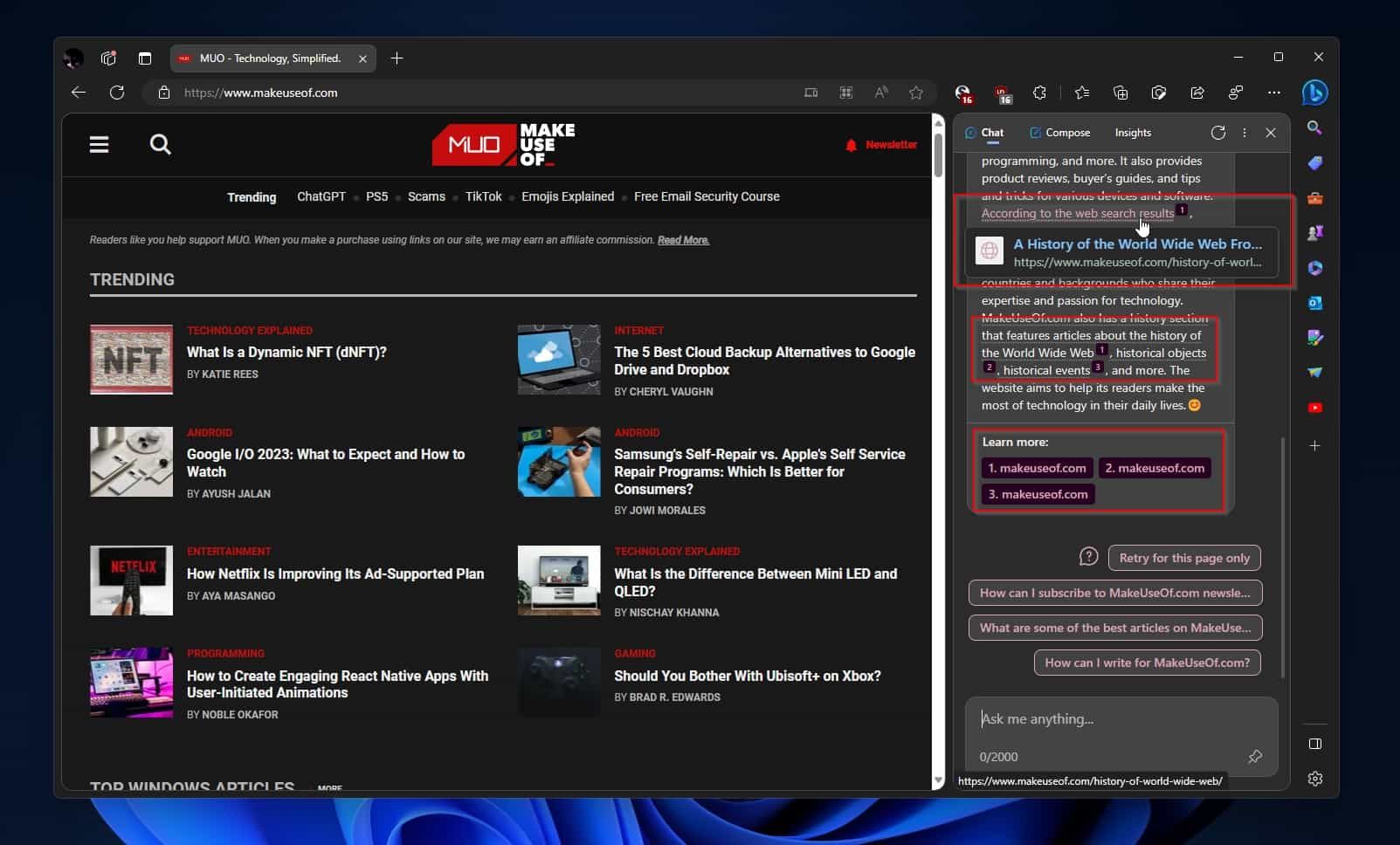Add a site with sidebar plus button
This screenshot has height=845, width=1400.
pyautogui.click(x=1314, y=446)
